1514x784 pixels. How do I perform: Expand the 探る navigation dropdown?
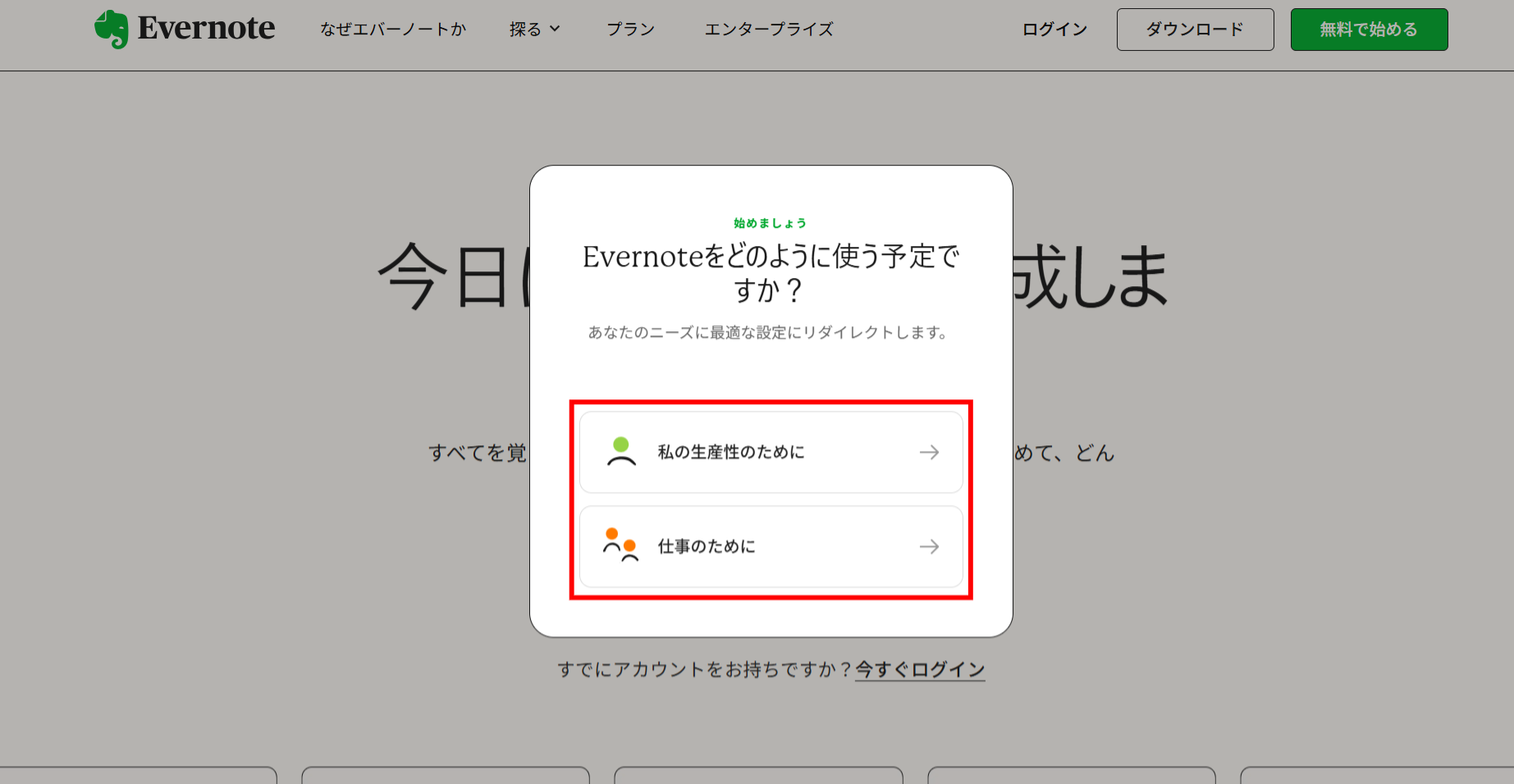(x=535, y=29)
